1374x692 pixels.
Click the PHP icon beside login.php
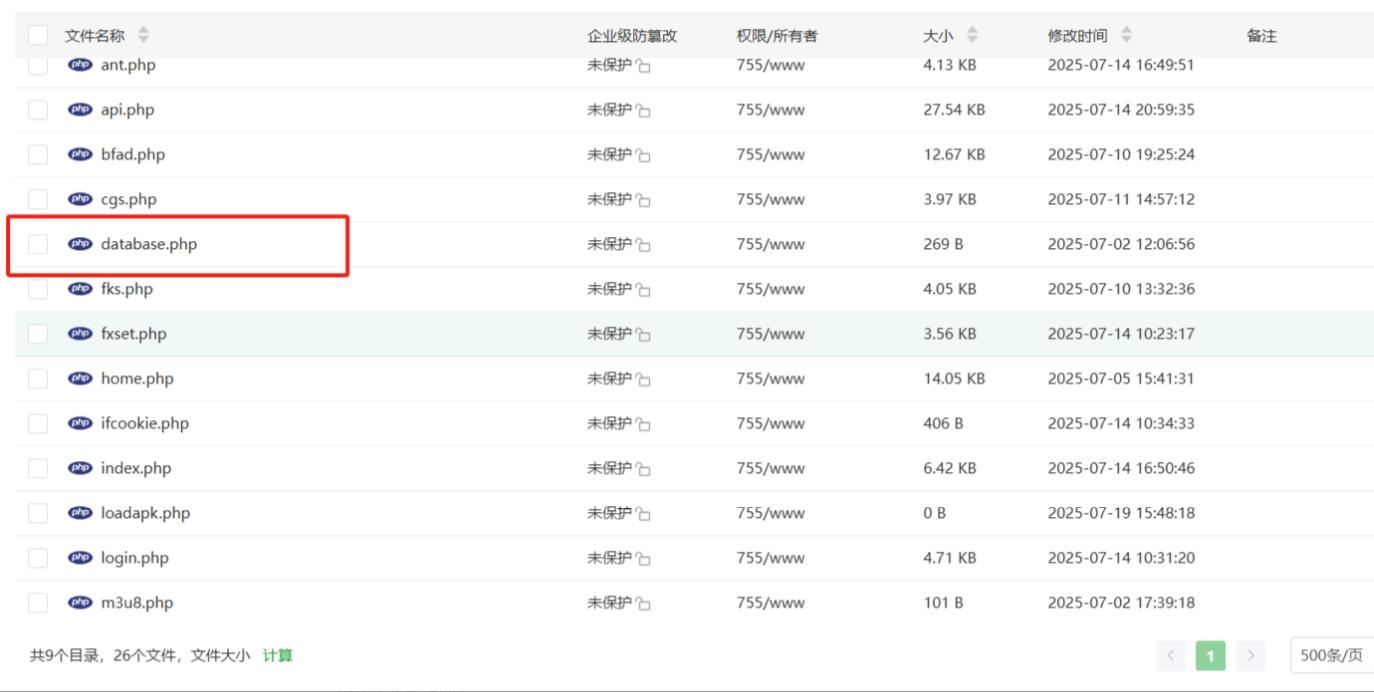(79, 558)
